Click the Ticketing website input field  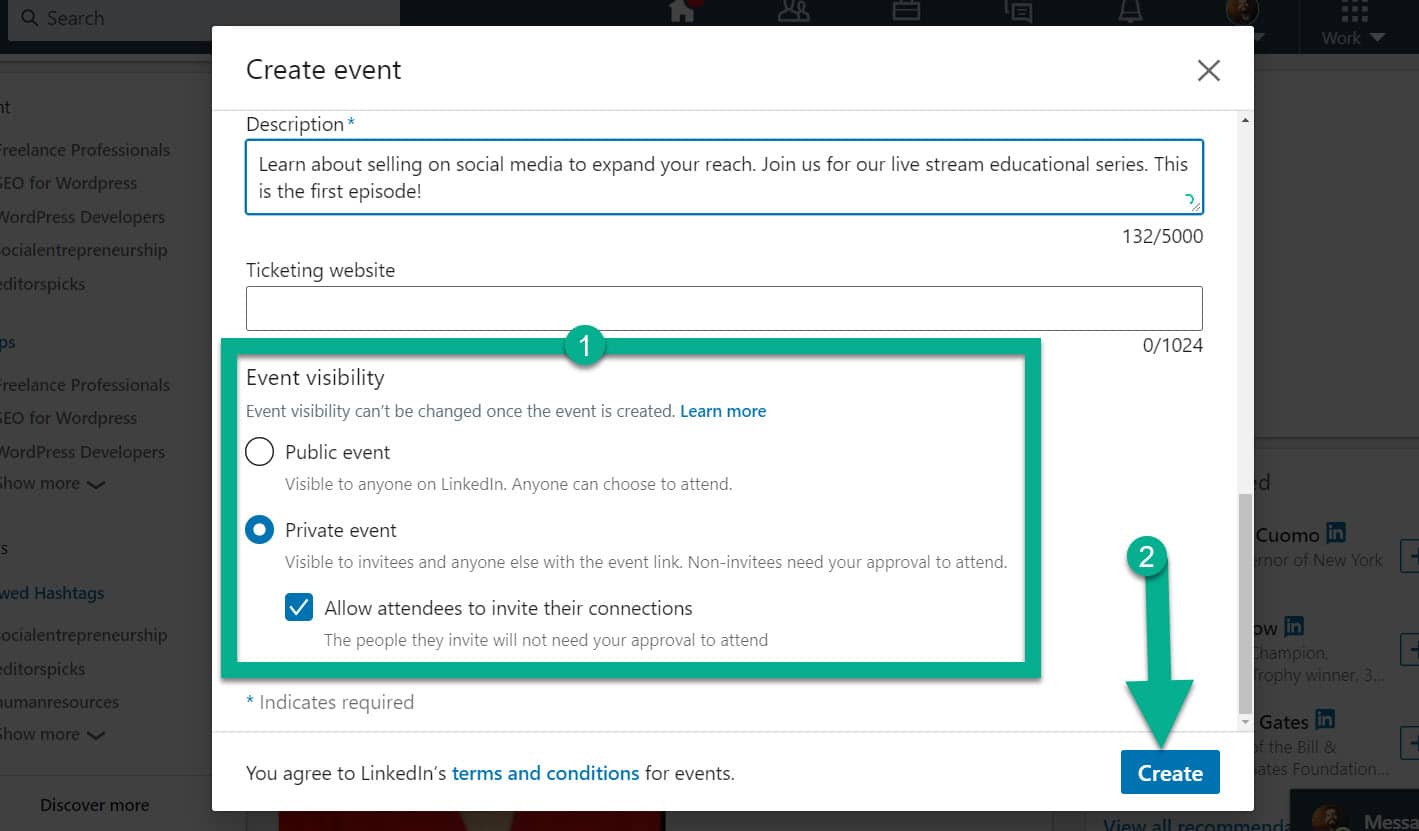[724, 308]
